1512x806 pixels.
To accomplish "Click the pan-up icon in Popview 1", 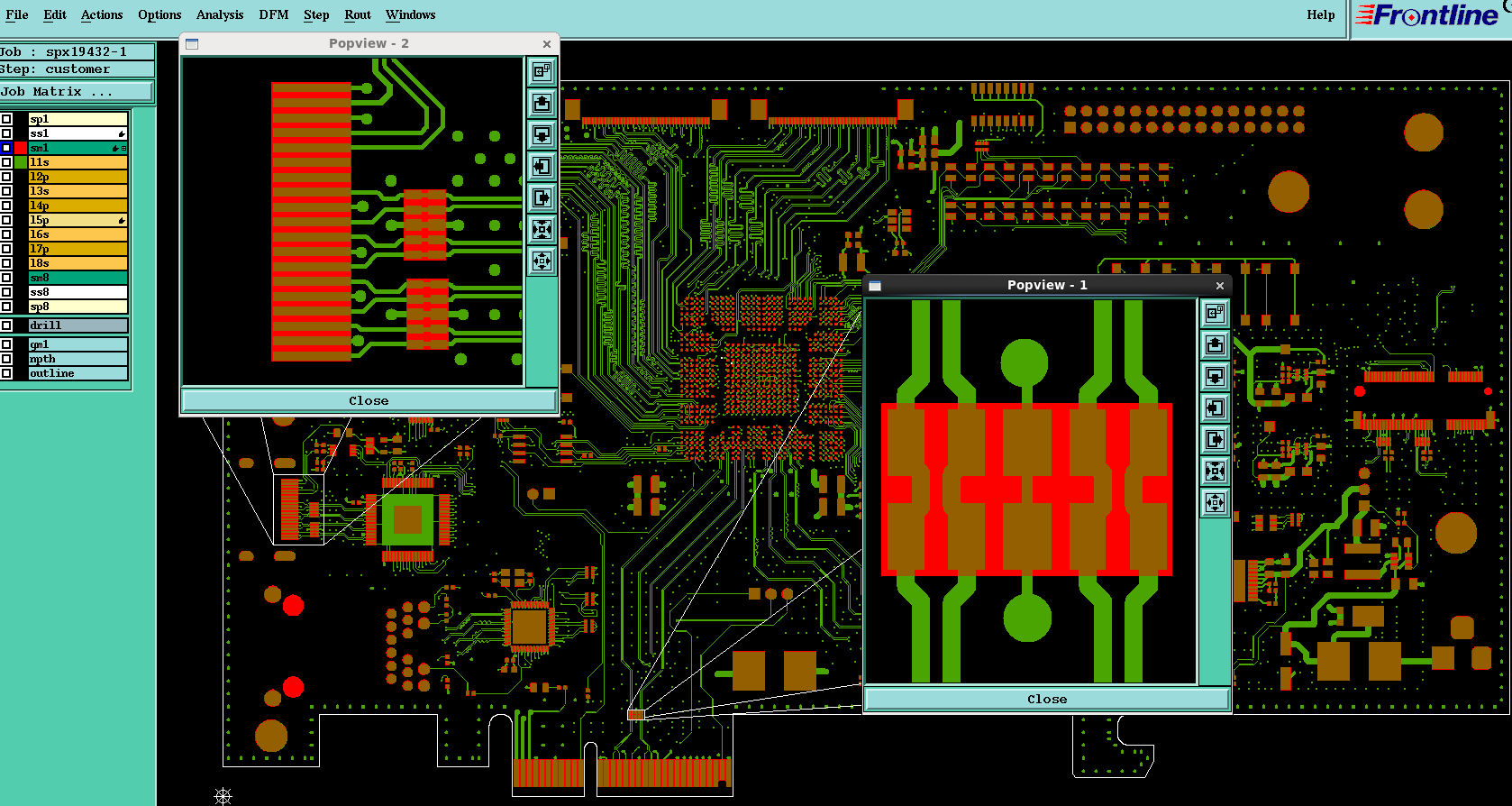I will coord(1215,344).
